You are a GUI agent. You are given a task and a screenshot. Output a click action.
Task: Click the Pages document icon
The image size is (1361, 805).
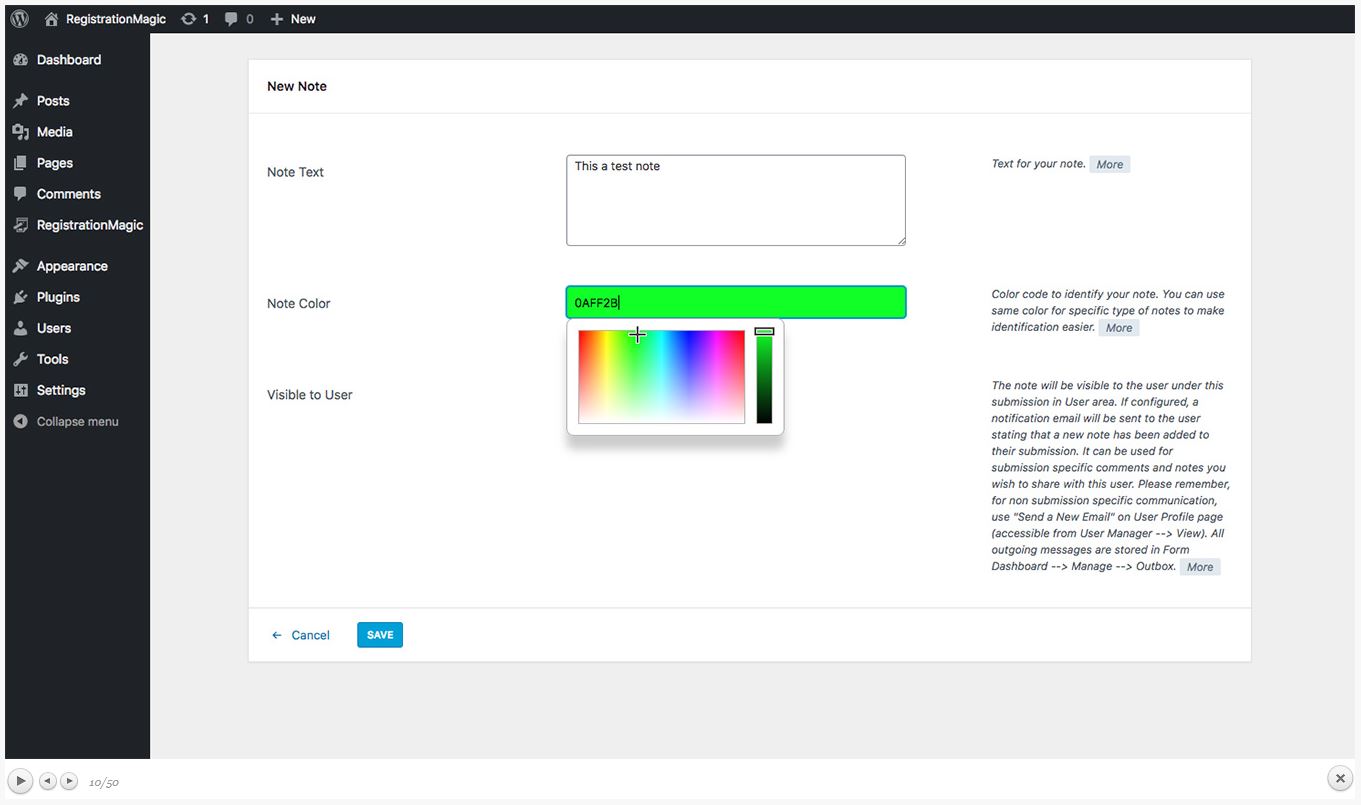point(20,163)
